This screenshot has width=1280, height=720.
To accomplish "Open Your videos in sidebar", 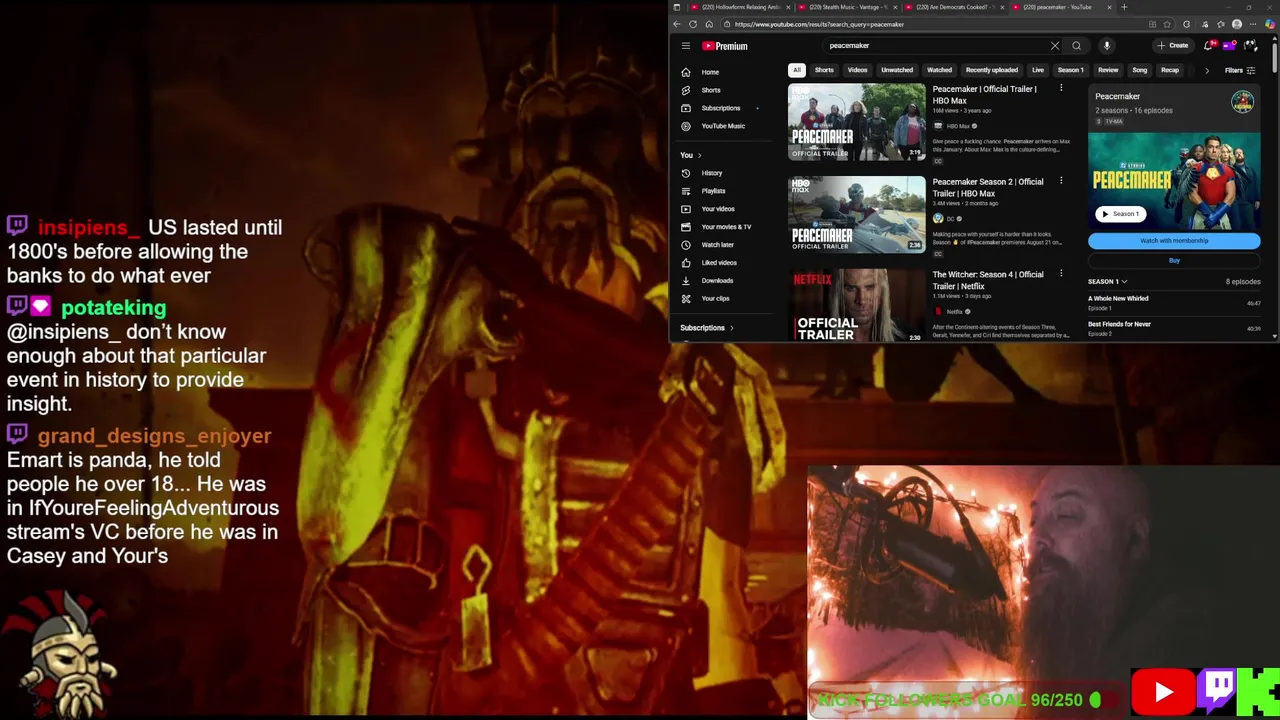I will (x=718, y=209).
